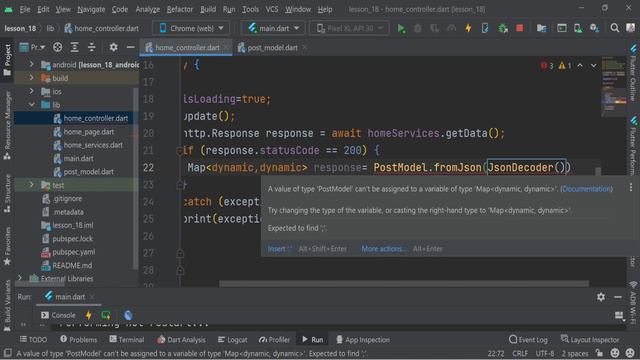Close the main.dart Run tab

[x=92, y=297]
